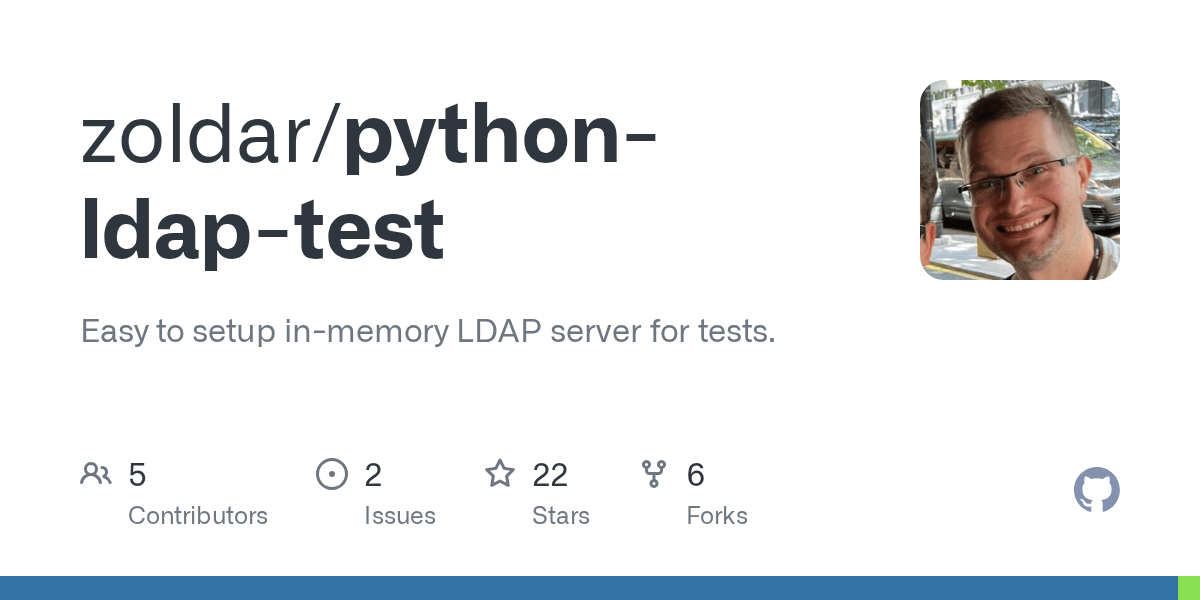Screen dimensions: 1200x600
Task: Click the Issues circle-dot icon
Action: point(331,474)
